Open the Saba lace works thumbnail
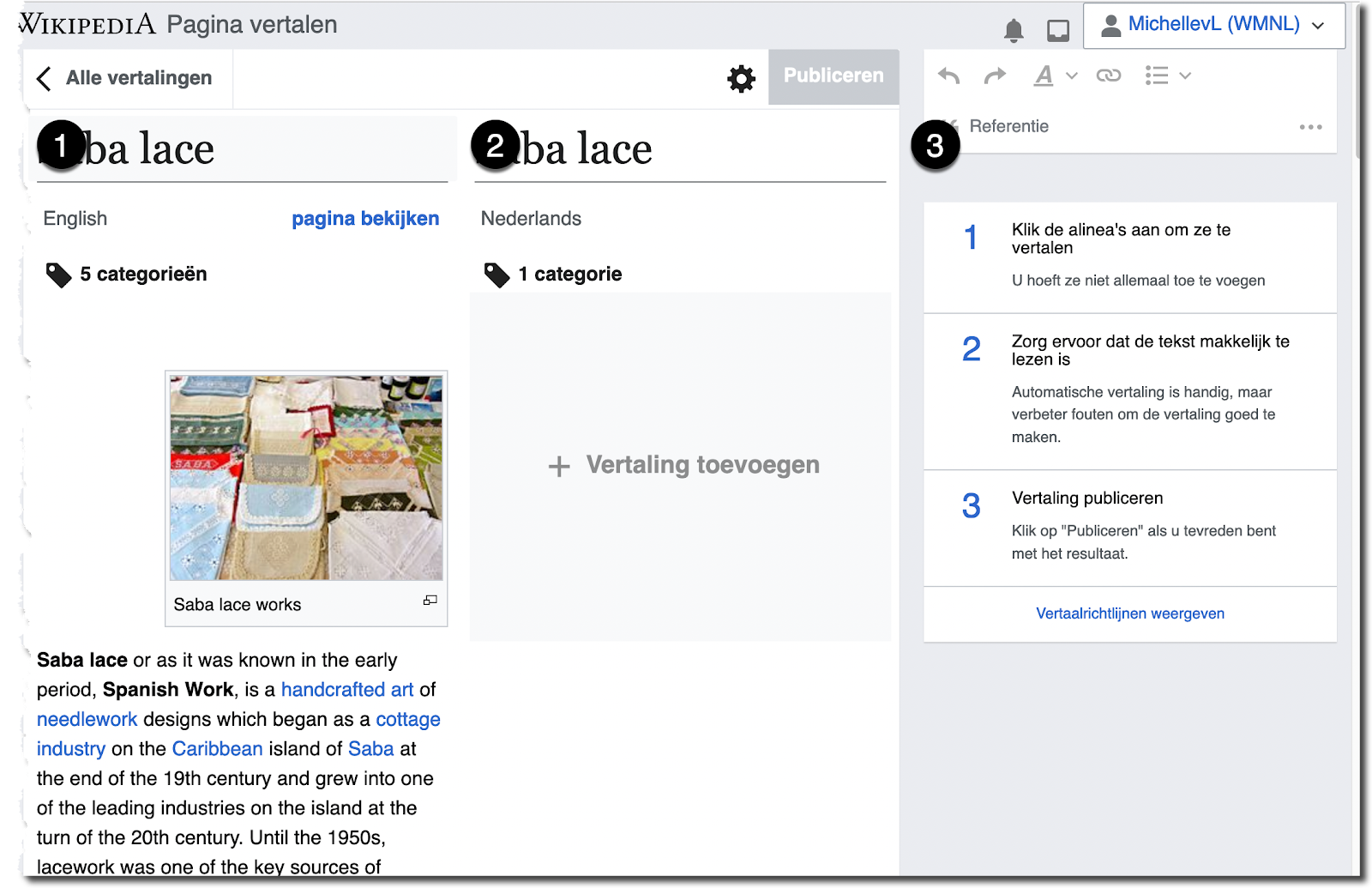This screenshot has height=888, width=1372. tap(306, 478)
